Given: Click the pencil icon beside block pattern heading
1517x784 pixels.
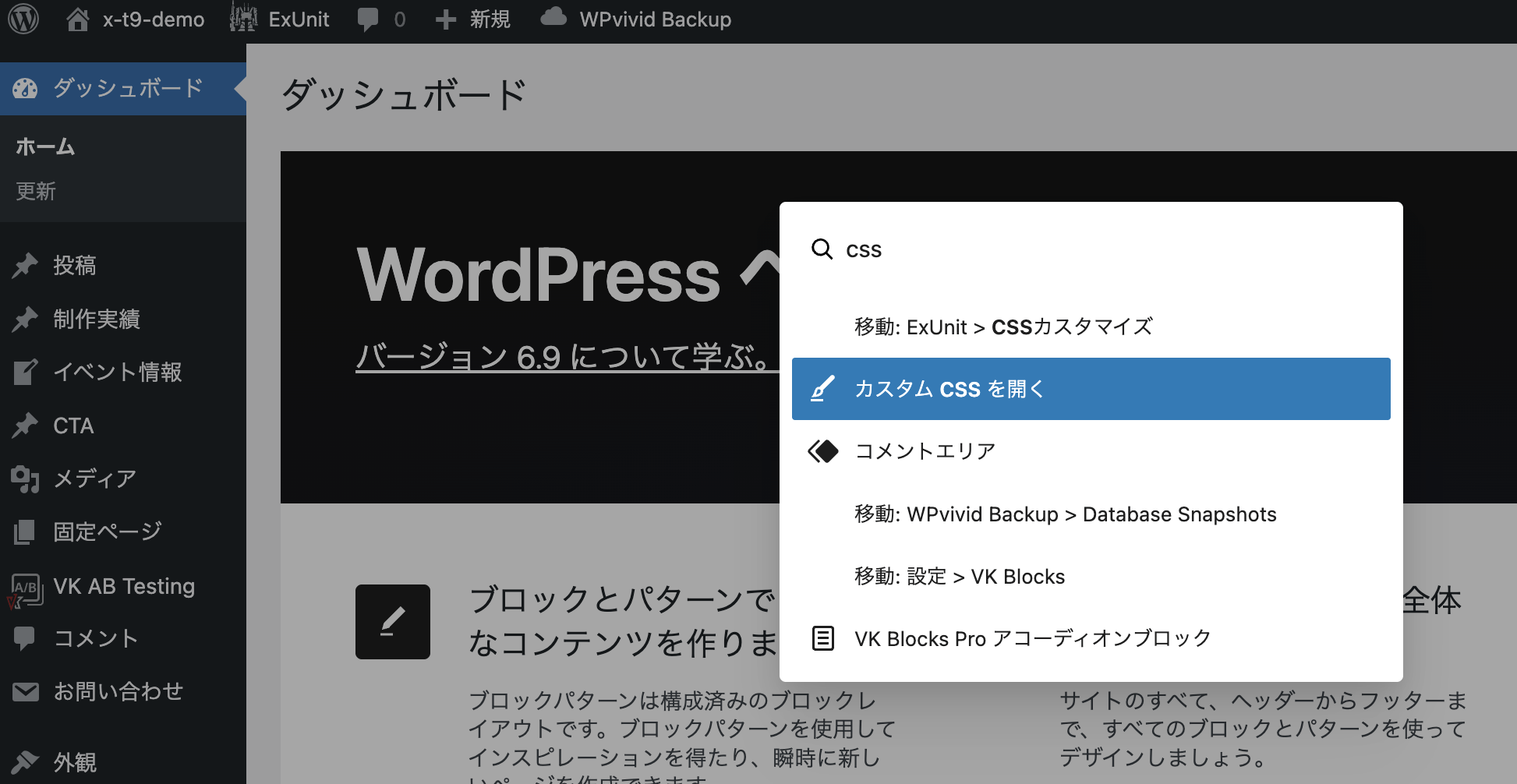Looking at the screenshot, I should coord(393,622).
